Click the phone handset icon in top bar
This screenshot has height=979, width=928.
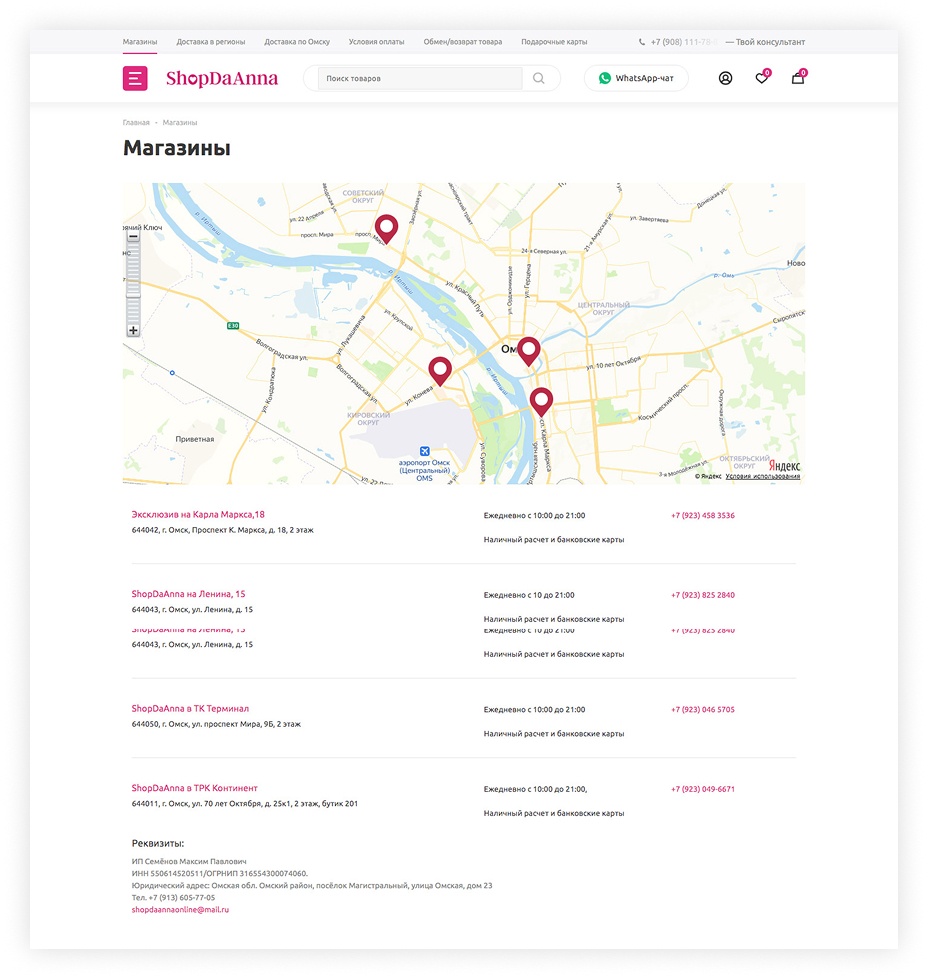642,42
